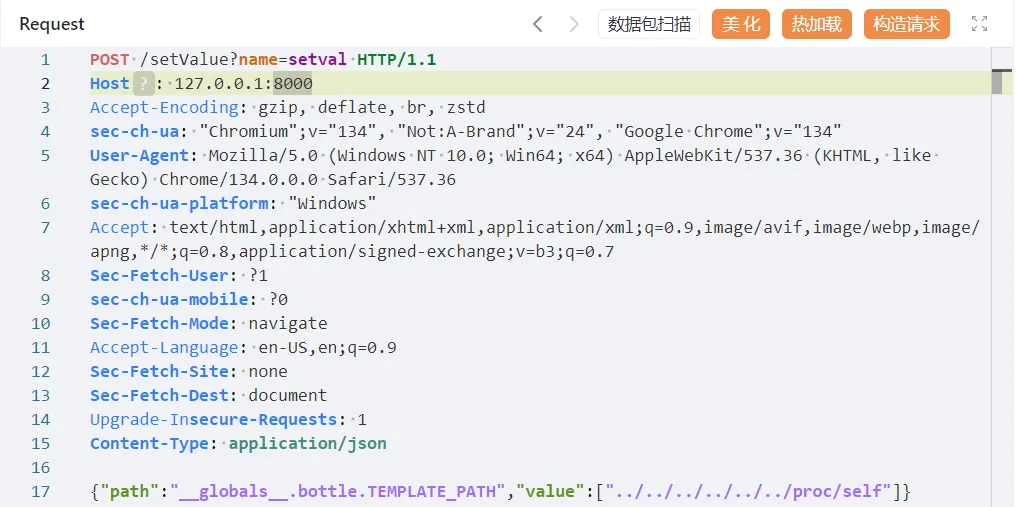Expand the Request editor to fullscreen
The height and width of the screenshot is (507, 1016).
coord(979,24)
